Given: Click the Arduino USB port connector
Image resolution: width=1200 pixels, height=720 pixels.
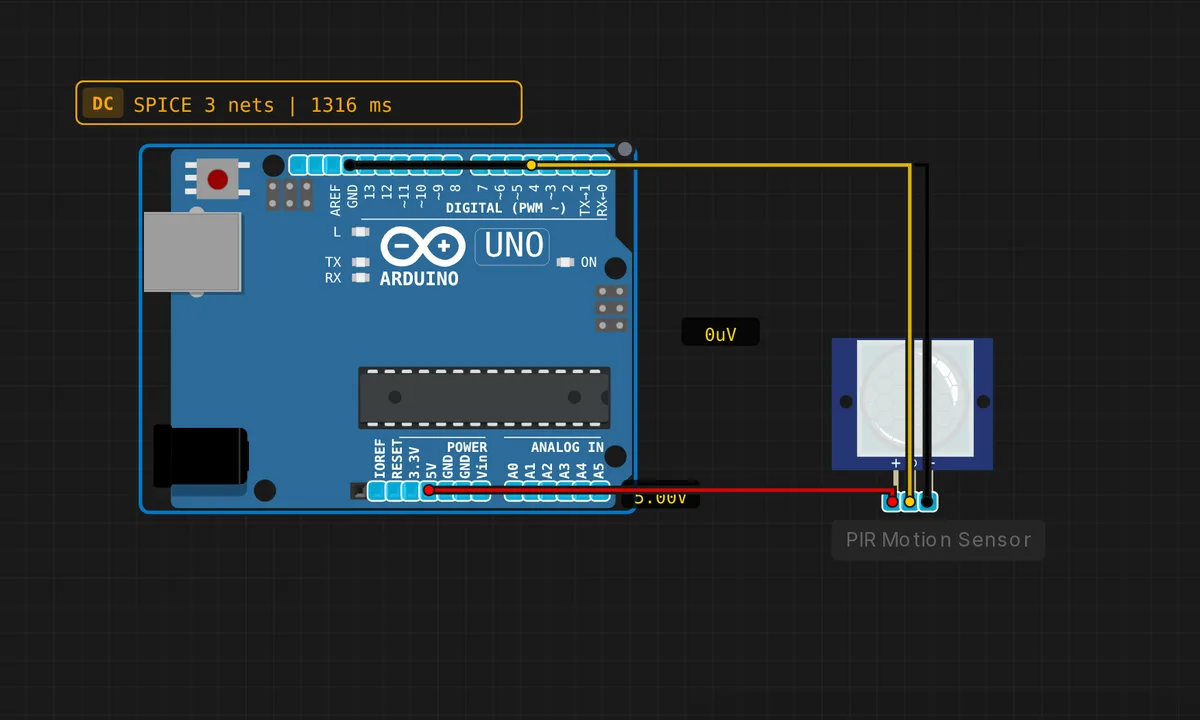Looking at the screenshot, I should pyautogui.click(x=192, y=252).
